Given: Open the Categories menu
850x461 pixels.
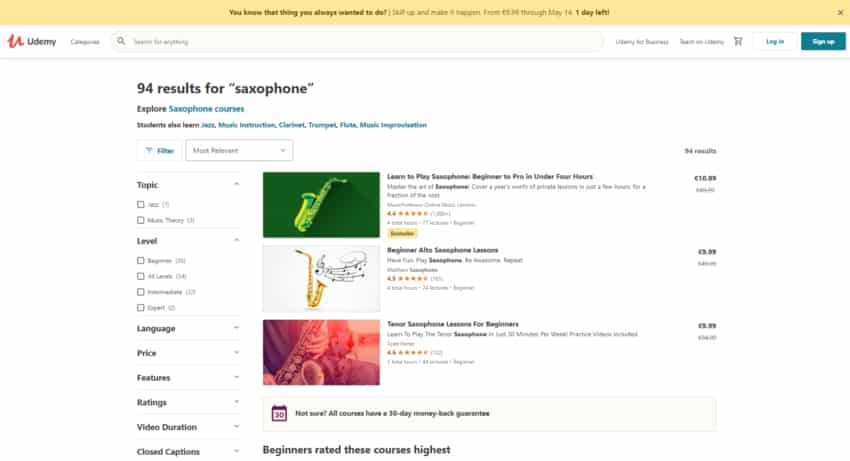Looking at the screenshot, I should click(85, 42).
